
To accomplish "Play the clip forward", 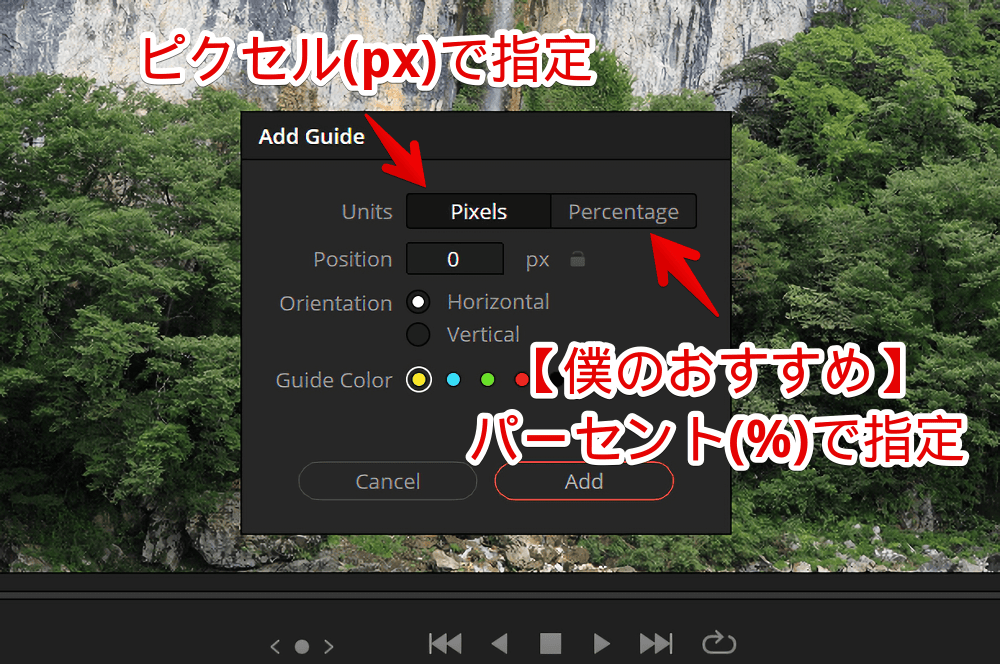I will (601, 644).
